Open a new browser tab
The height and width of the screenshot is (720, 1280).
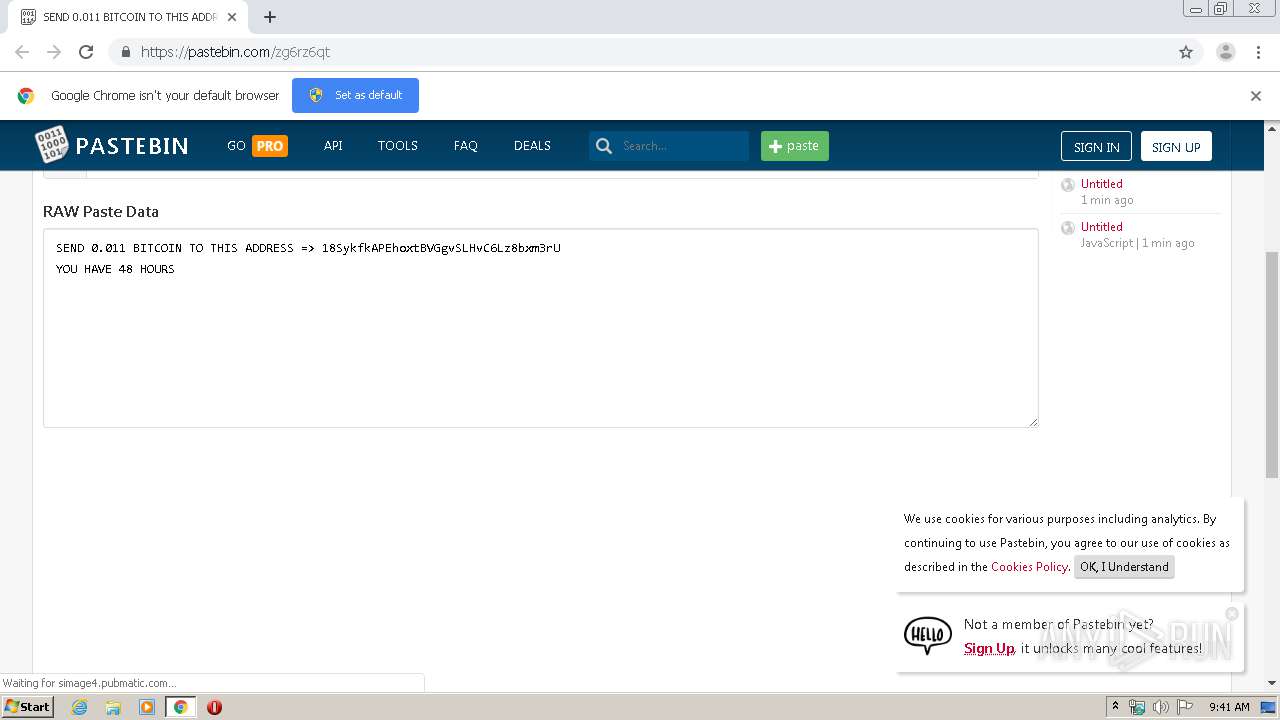click(270, 17)
